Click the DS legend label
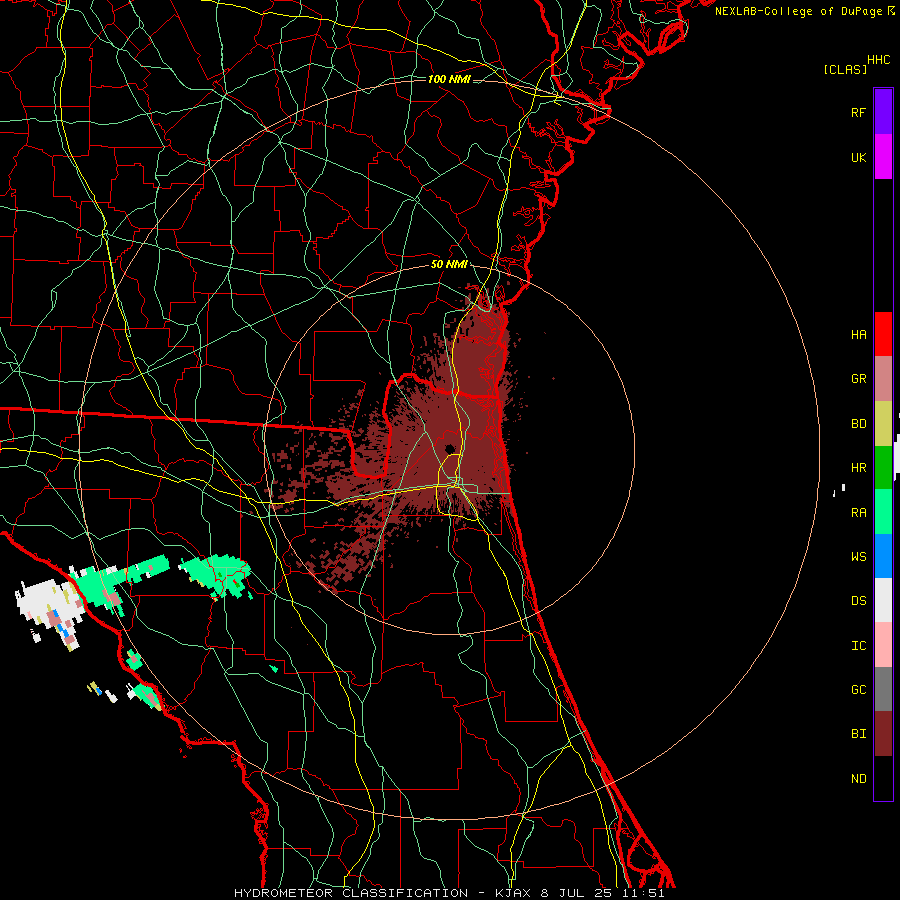The width and height of the screenshot is (900, 900). click(859, 601)
